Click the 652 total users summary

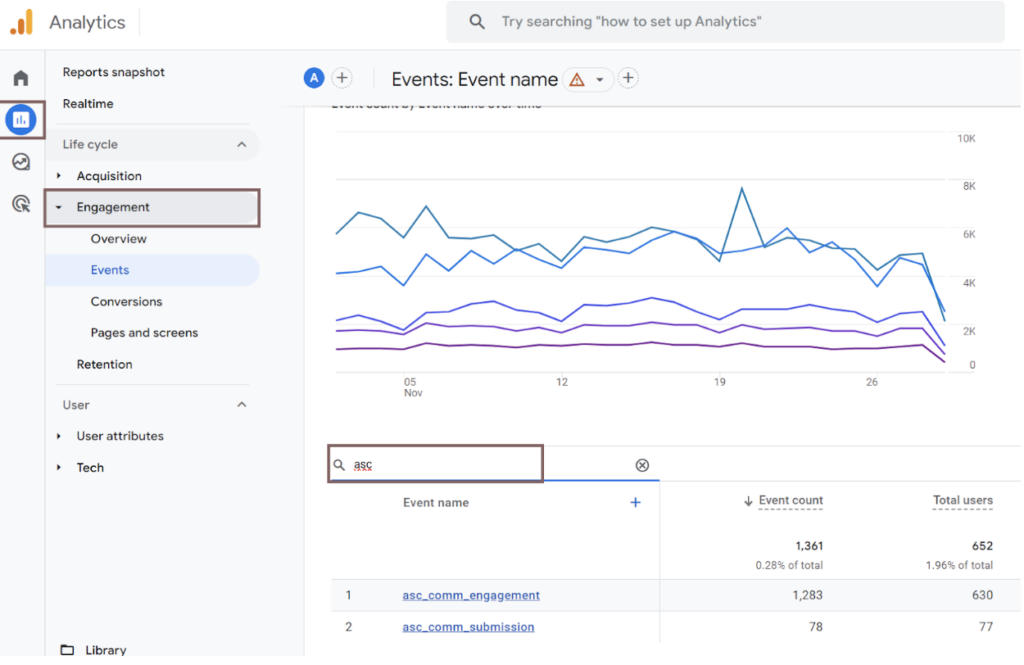[982, 546]
